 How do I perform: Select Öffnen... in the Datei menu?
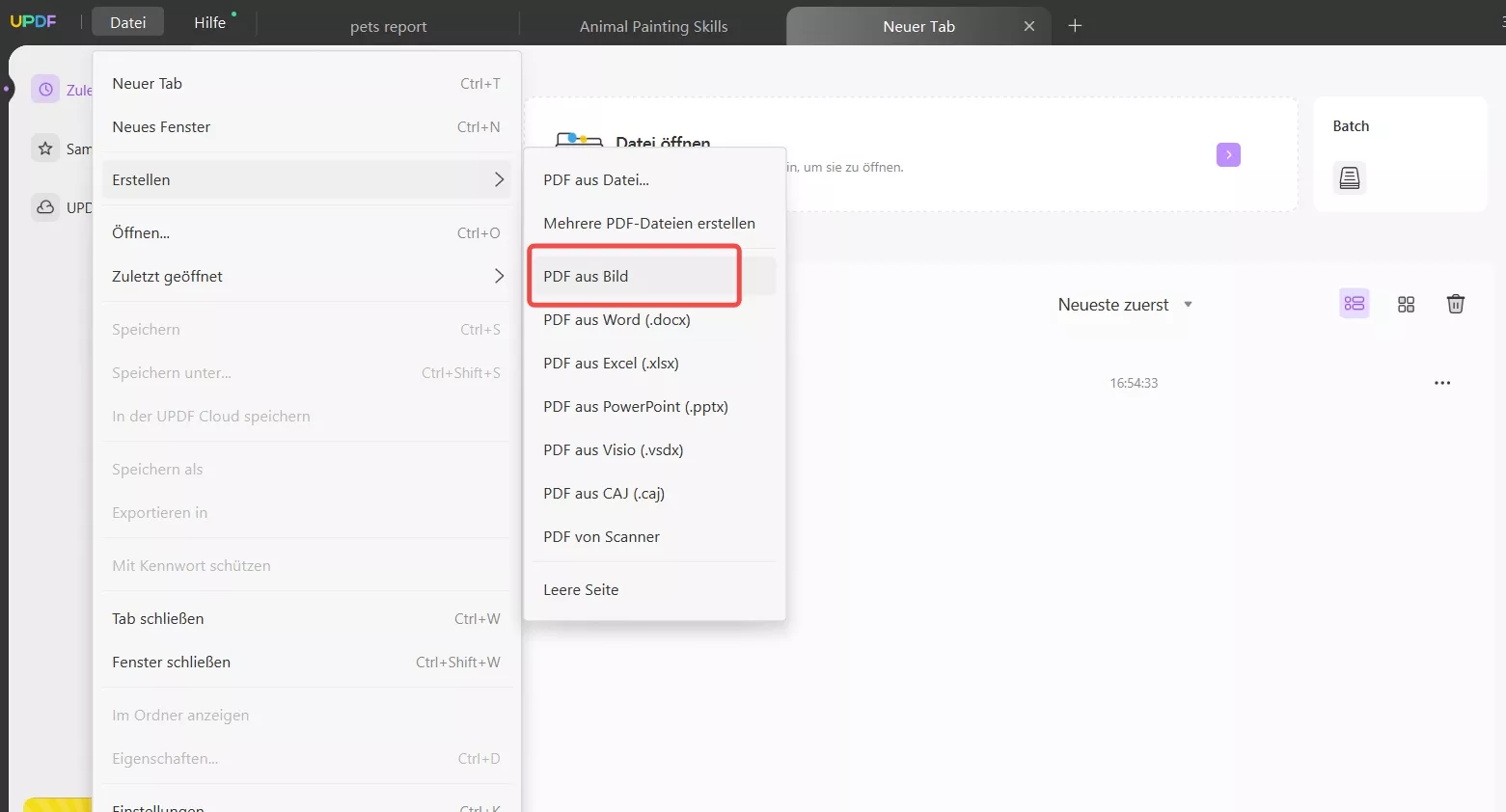(306, 232)
